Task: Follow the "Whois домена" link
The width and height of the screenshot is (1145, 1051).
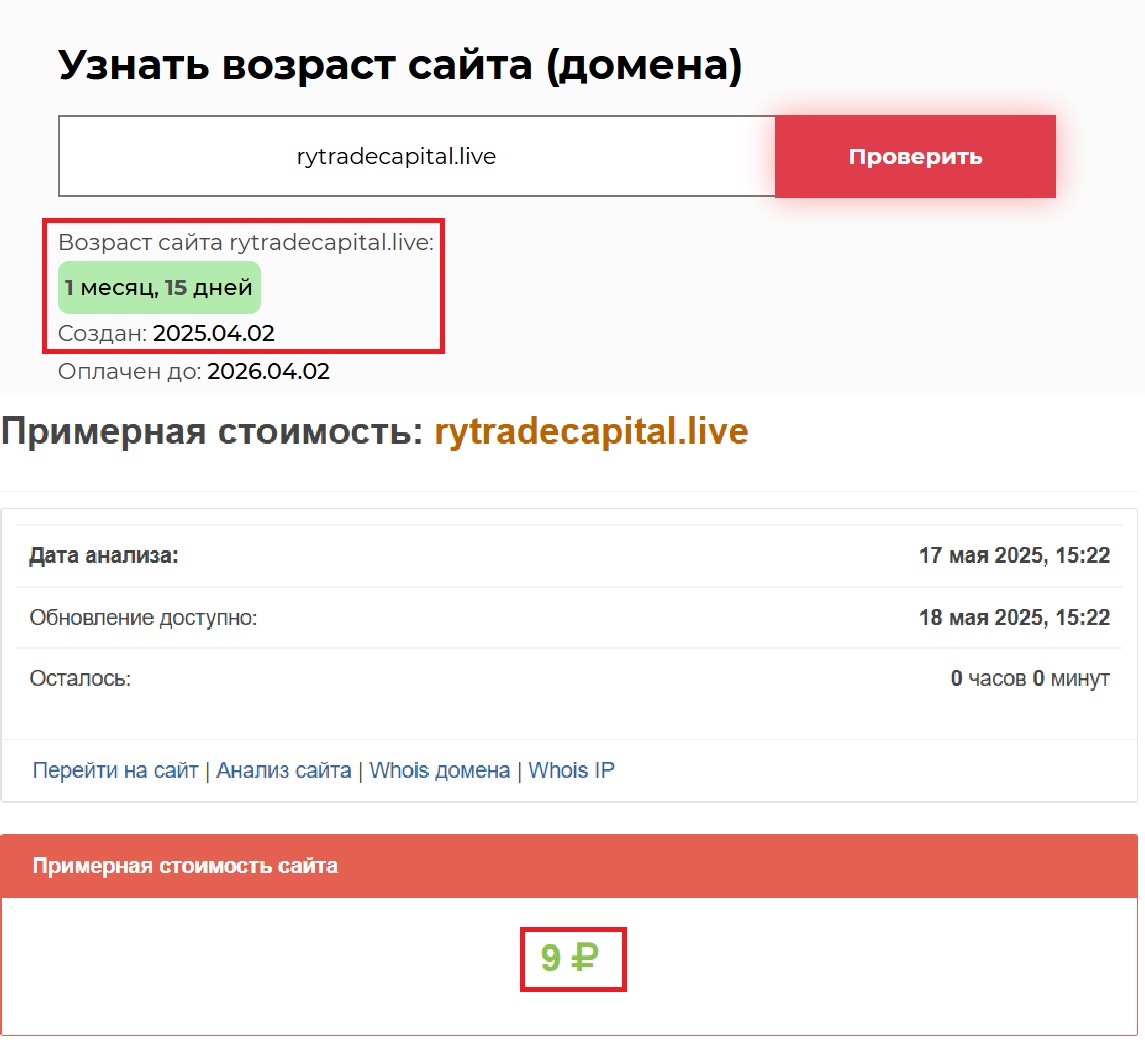Action: pos(439,771)
